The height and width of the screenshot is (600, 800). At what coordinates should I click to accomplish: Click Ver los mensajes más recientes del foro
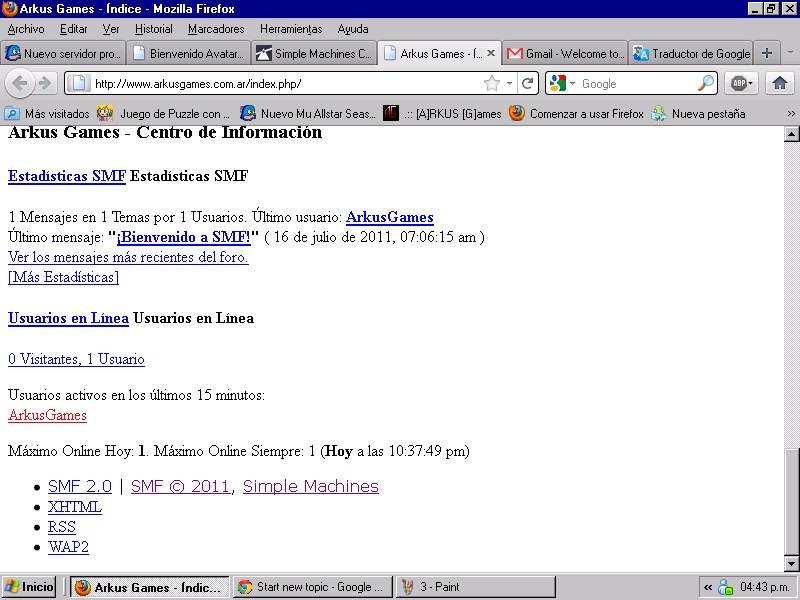[x=128, y=257]
